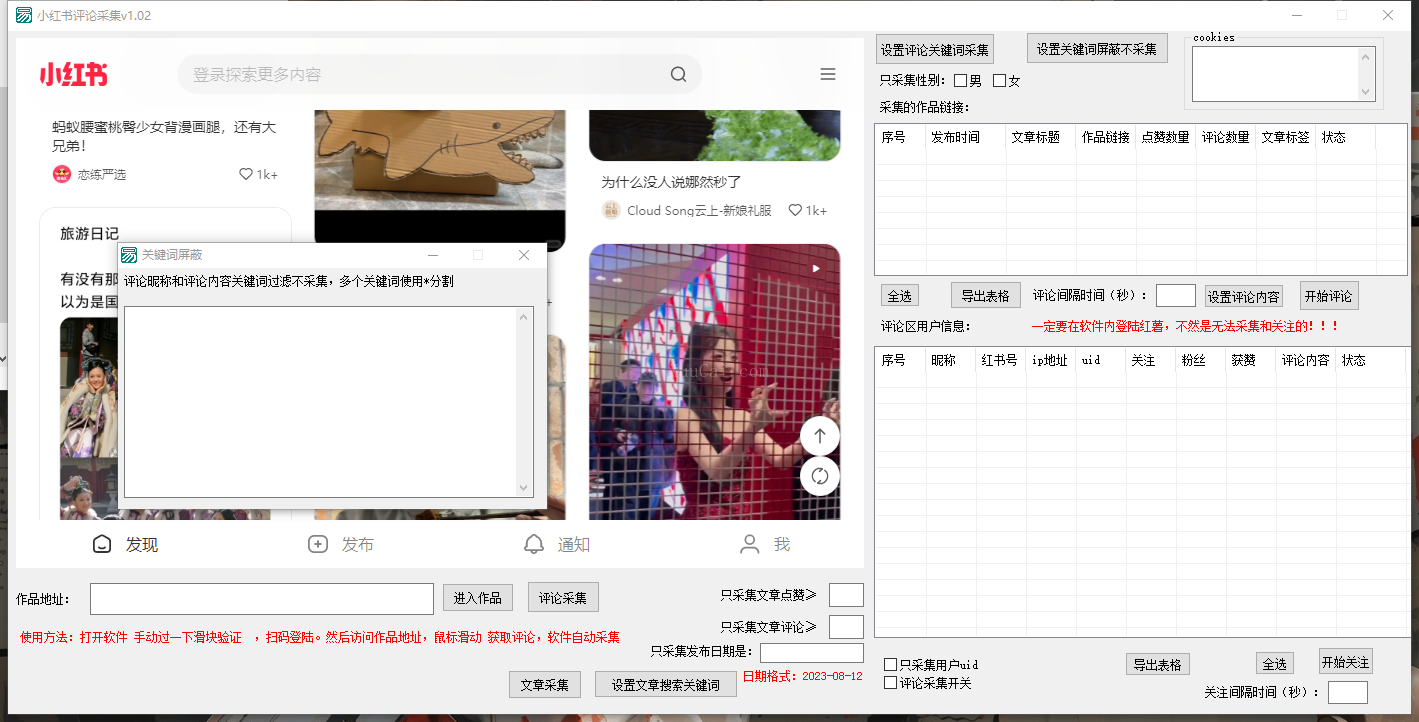Click the play triangle on the video thumbnail
Screen dimensions: 1419x722
pyautogui.click(x=815, y=268)
